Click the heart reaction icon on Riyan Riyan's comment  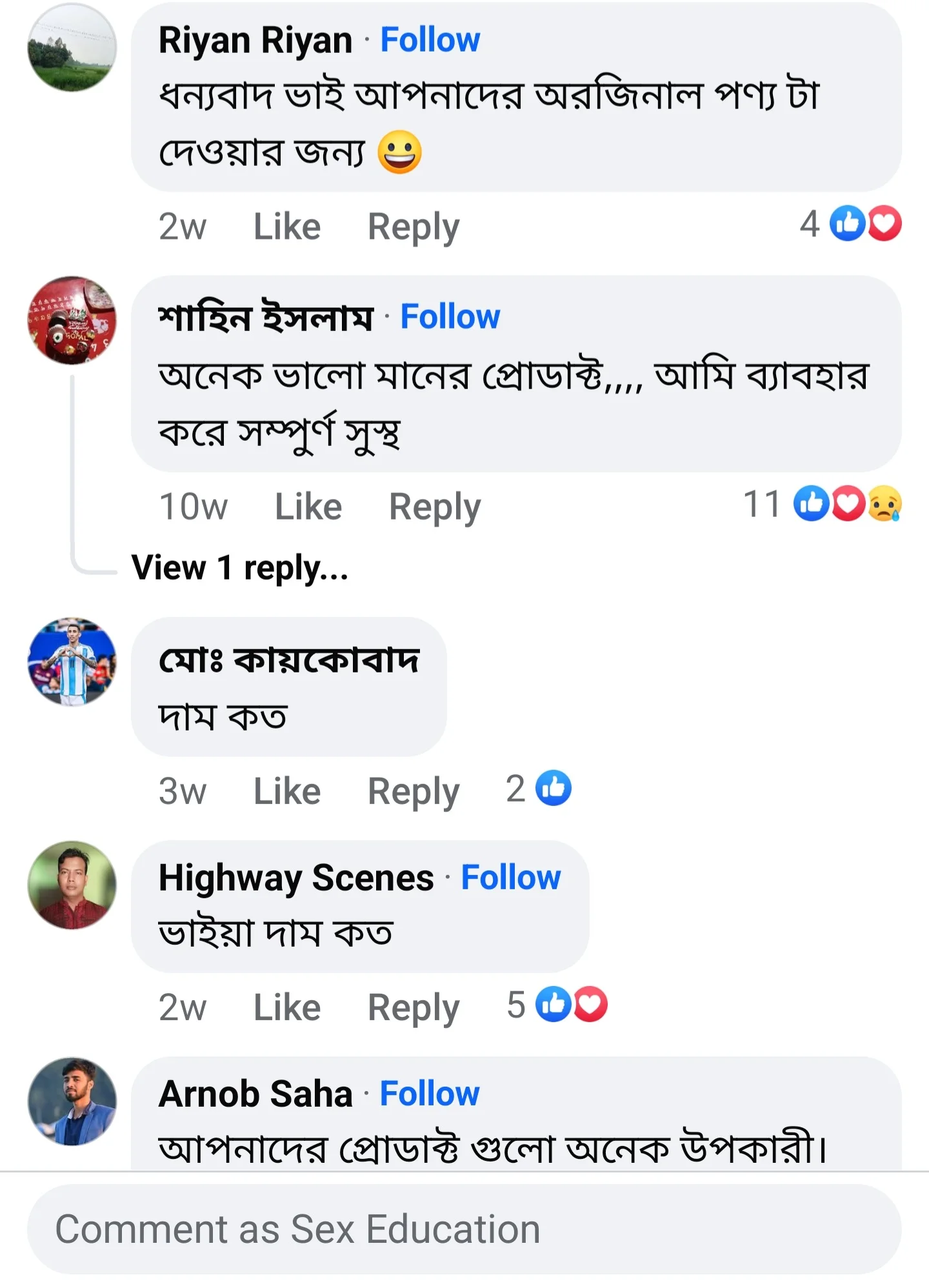[884, 225]
